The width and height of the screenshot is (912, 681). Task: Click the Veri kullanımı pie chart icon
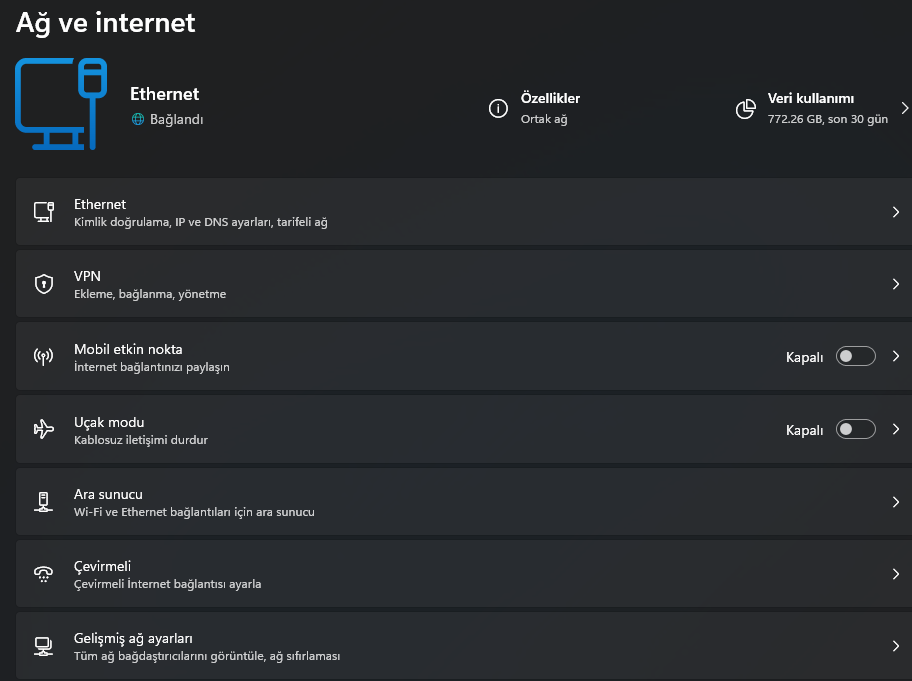coord(745,108)
